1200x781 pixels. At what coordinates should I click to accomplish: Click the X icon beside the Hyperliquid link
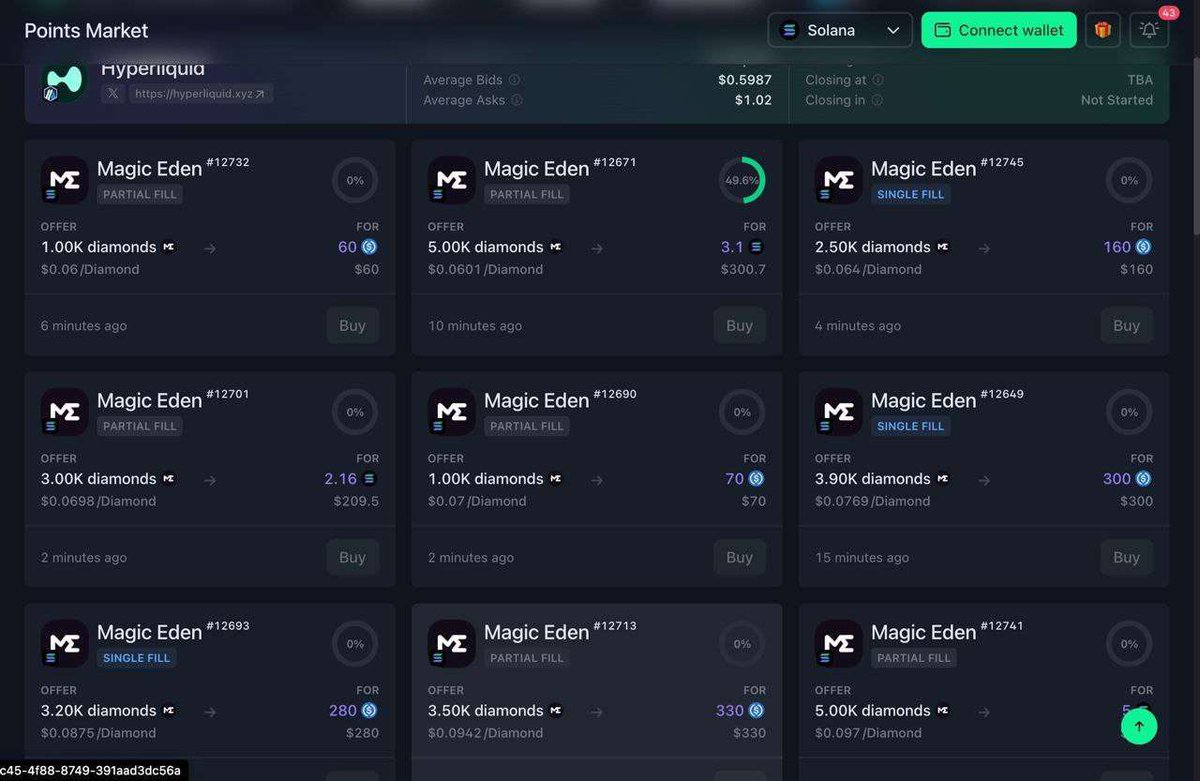112,93
